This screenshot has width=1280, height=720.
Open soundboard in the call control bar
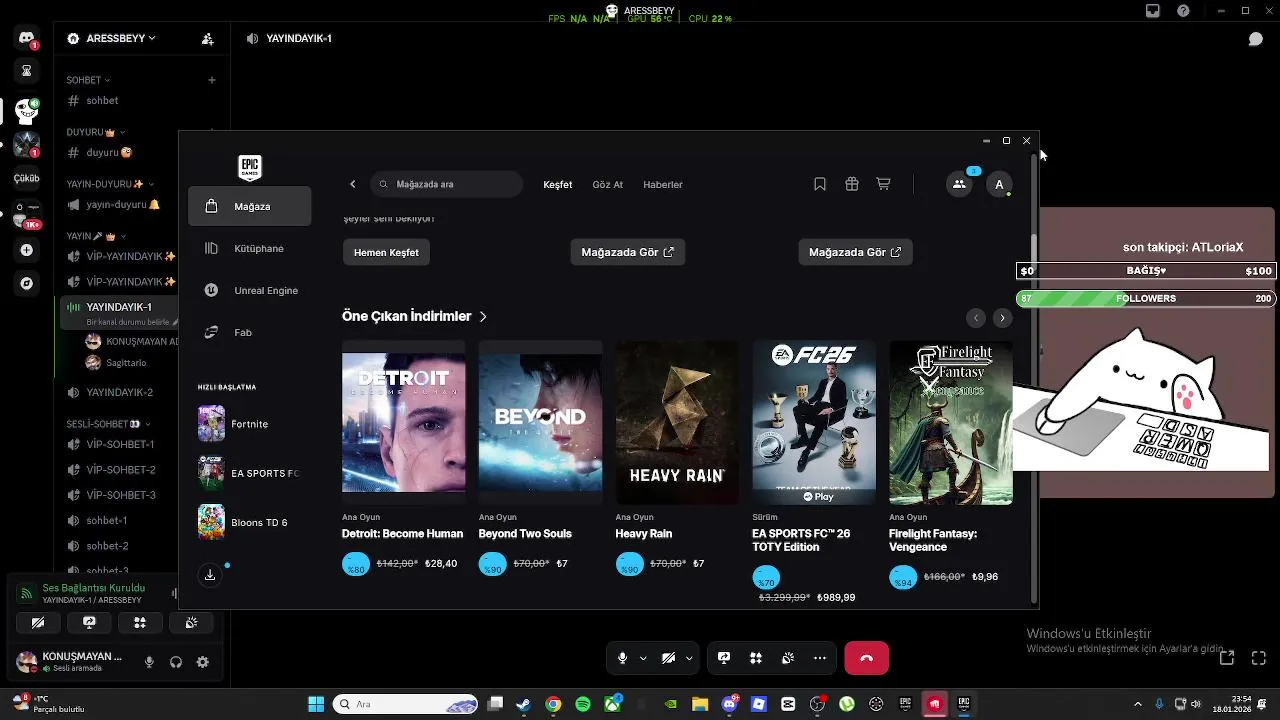pos(788,658)
